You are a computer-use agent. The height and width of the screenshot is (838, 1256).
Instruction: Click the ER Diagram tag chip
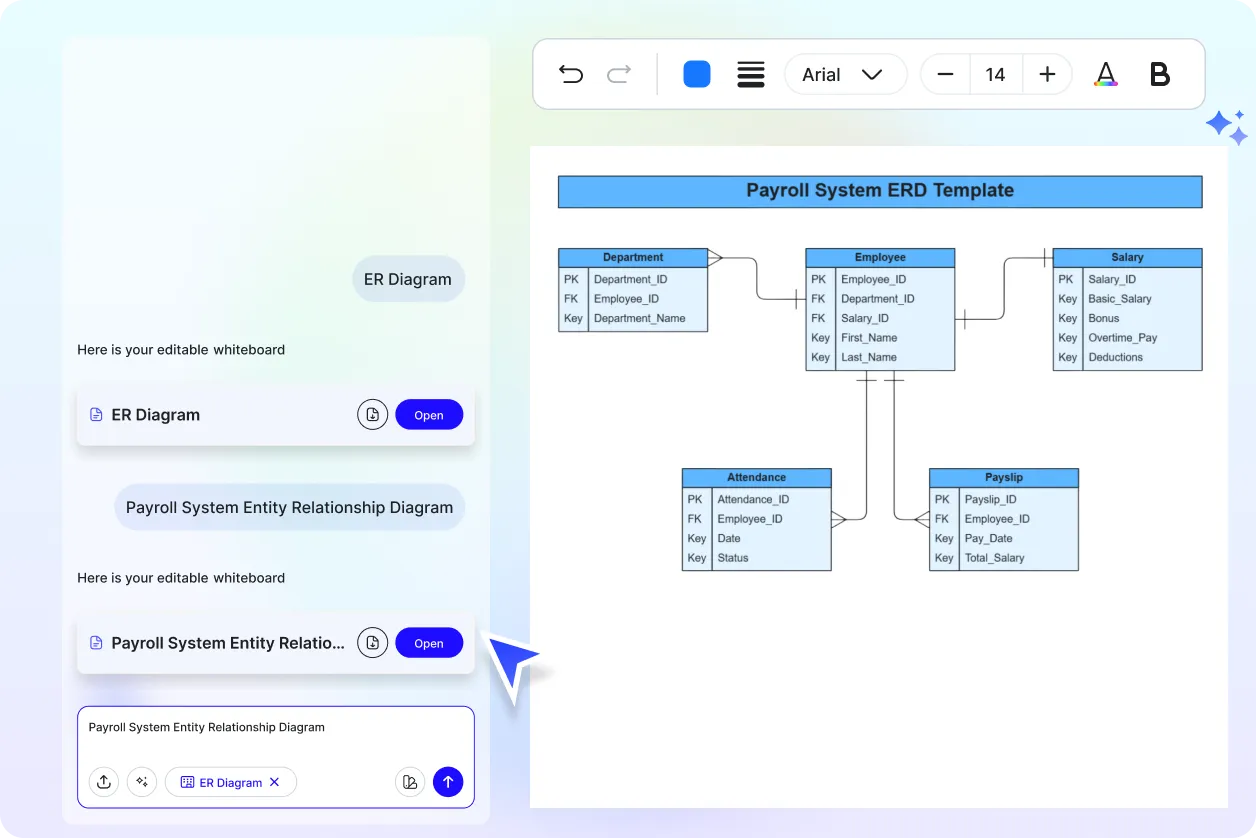coord(231,782)
